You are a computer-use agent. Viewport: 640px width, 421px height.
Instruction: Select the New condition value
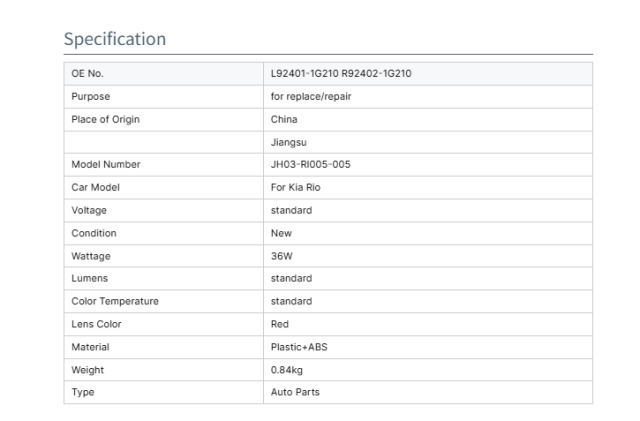click(281, 233)
